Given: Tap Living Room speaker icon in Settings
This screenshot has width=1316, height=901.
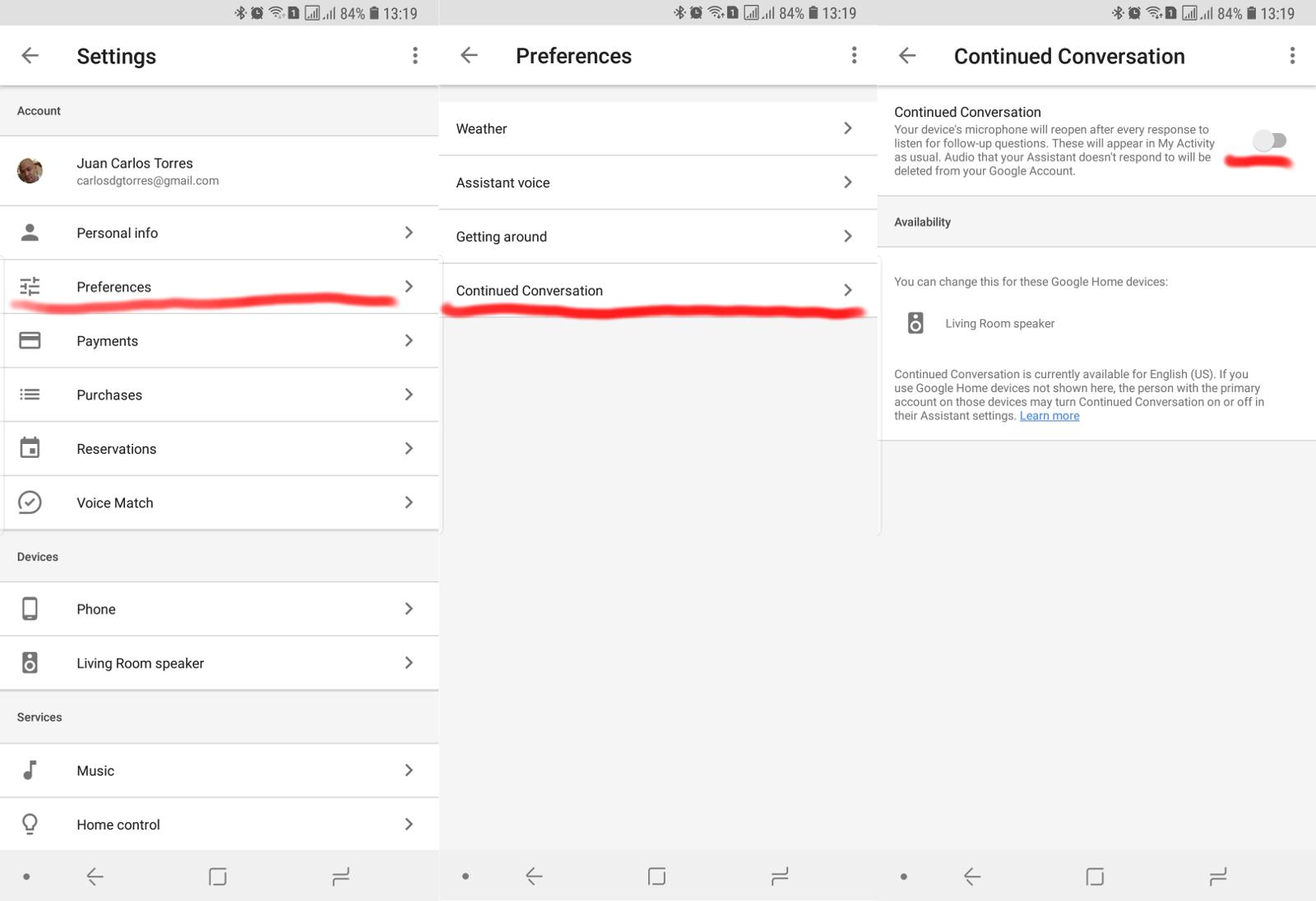Looking at the screenshot, I should point(30,663).
